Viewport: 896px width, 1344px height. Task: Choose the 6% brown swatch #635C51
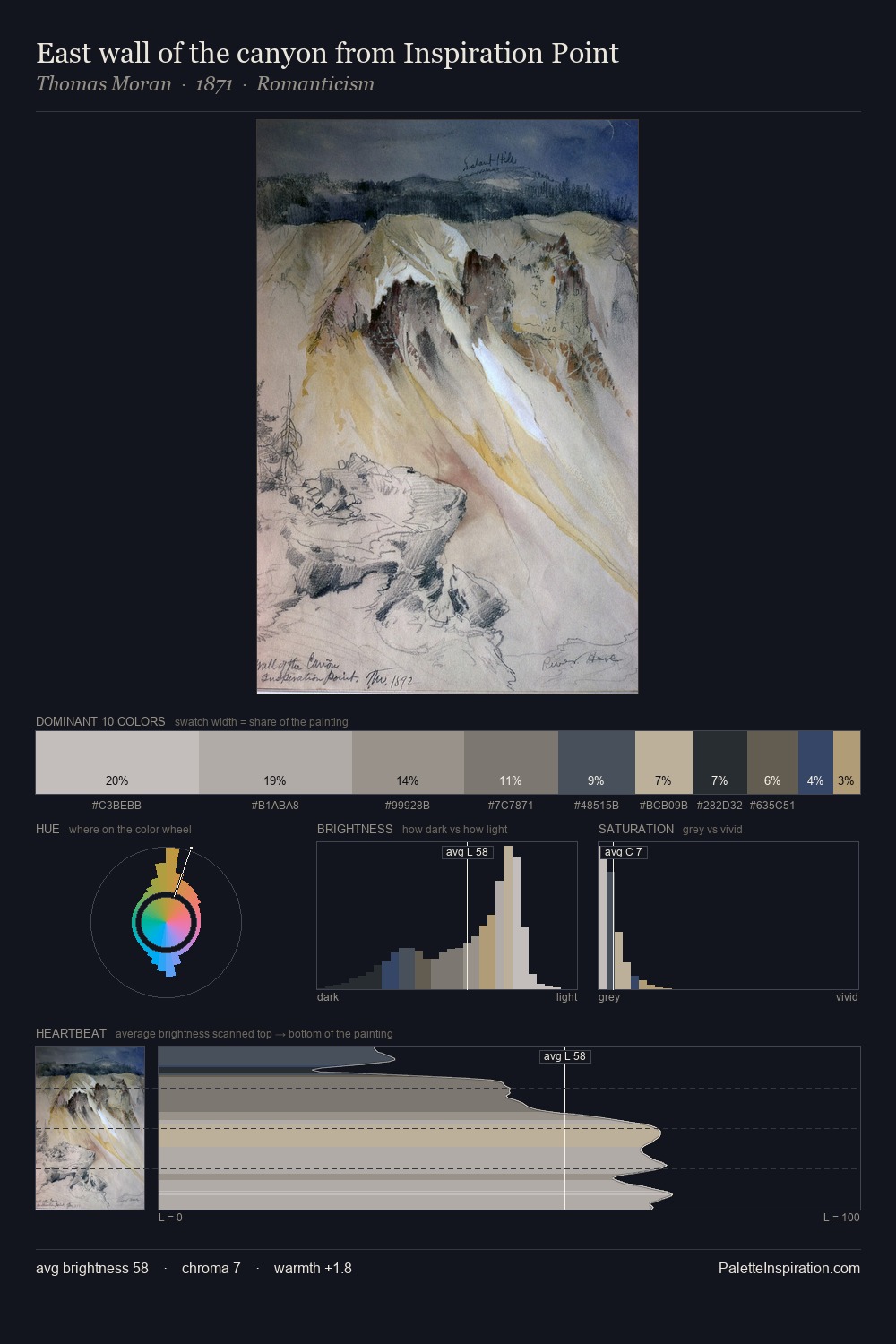click(x=772, y=762)
